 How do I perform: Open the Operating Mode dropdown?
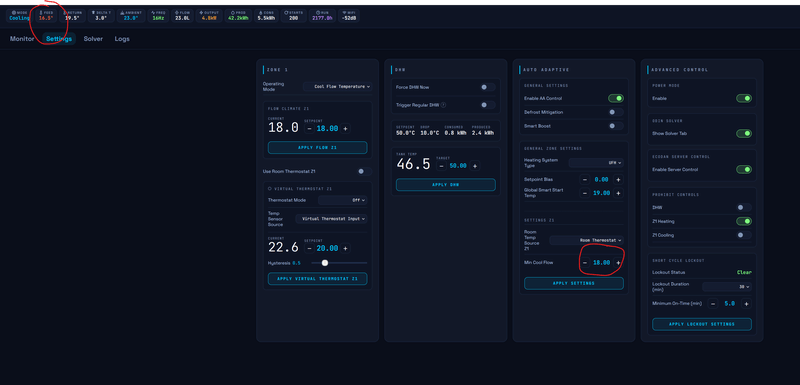pyautogui.click(x=338, y=87)
